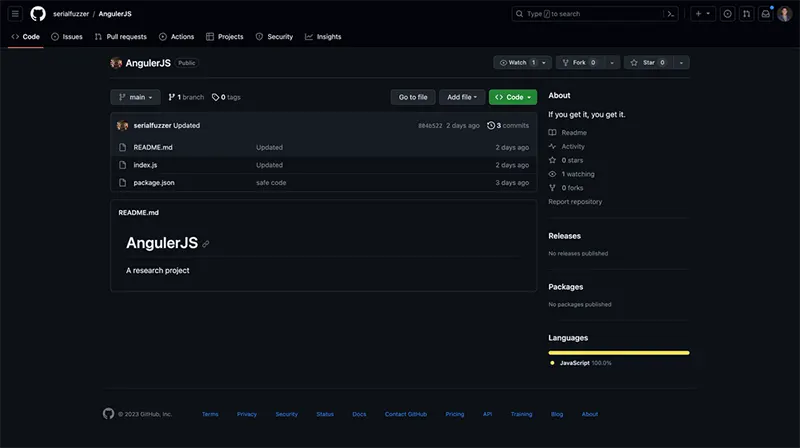Open the 0 stars link
Viewport: 800px width, 448px height.
566,160
